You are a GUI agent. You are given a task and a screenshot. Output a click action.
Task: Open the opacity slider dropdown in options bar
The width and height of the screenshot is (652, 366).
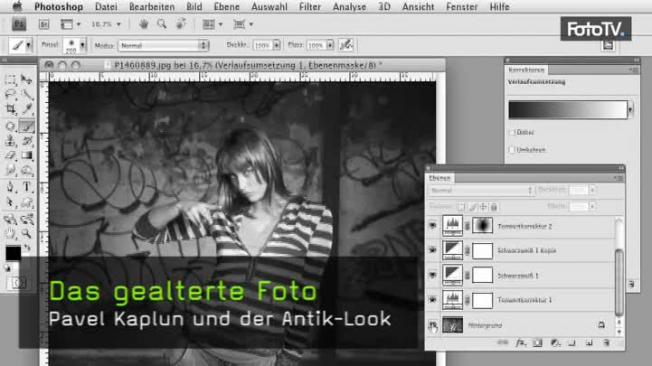(277, 45)
